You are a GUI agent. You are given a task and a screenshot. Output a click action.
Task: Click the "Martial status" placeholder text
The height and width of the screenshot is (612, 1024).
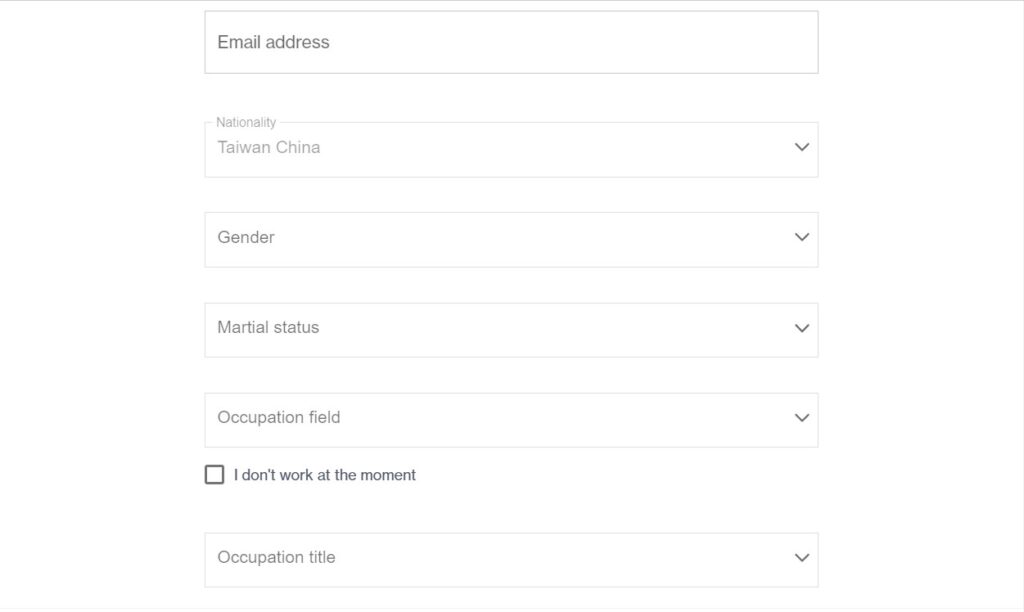click(268, 327)
